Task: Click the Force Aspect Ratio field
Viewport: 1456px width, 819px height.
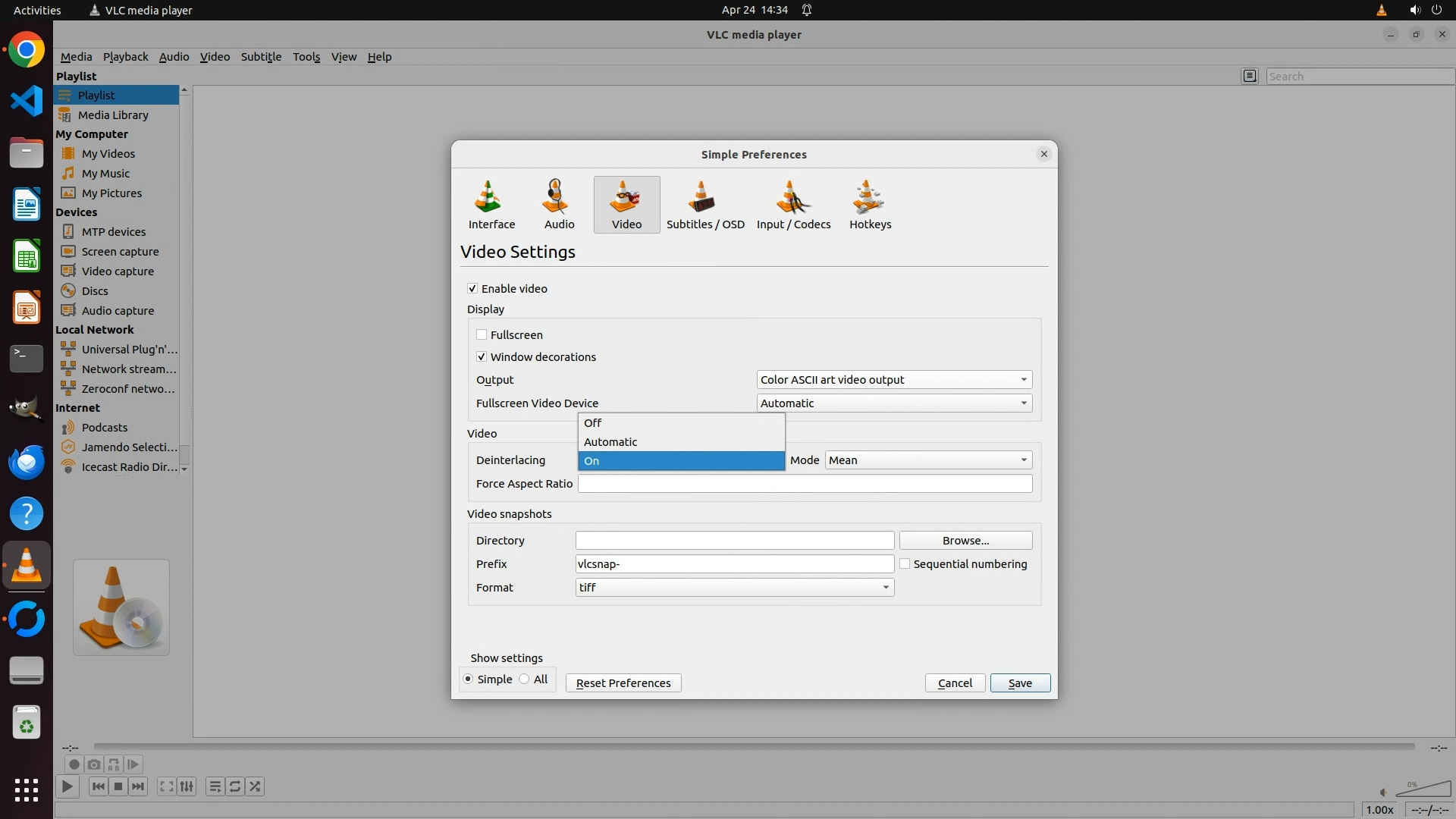Action: [804, 483]
